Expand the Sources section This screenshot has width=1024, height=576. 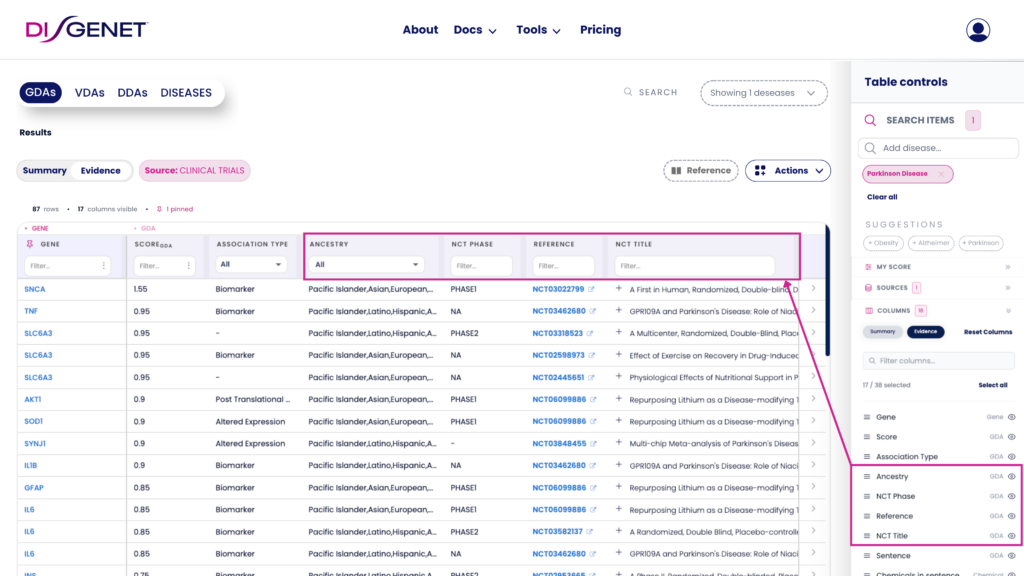click(x=1008, y=287)
